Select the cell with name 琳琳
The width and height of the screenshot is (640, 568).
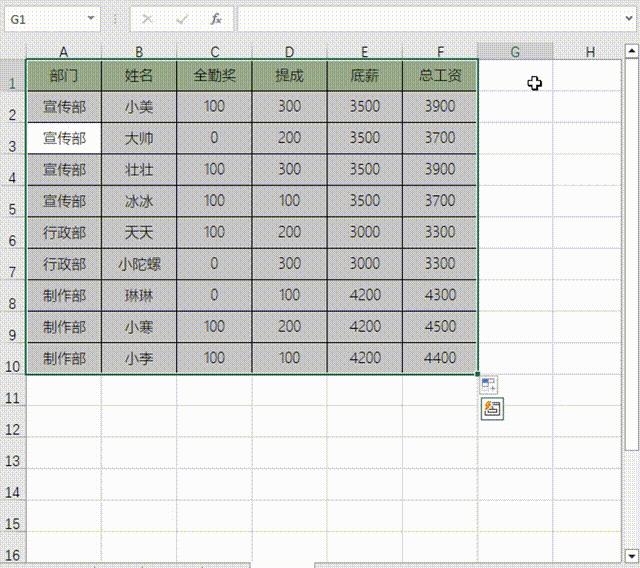coord(139,295)
